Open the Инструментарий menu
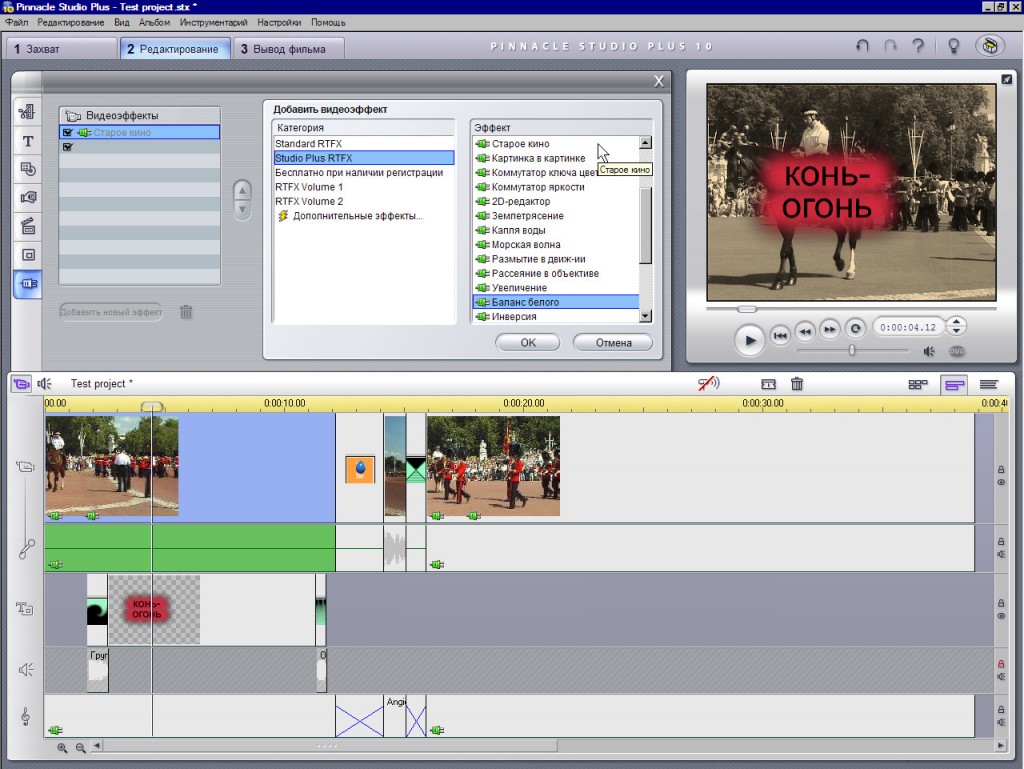Viewport: 1024px width, 769px height. click(214, 22)
